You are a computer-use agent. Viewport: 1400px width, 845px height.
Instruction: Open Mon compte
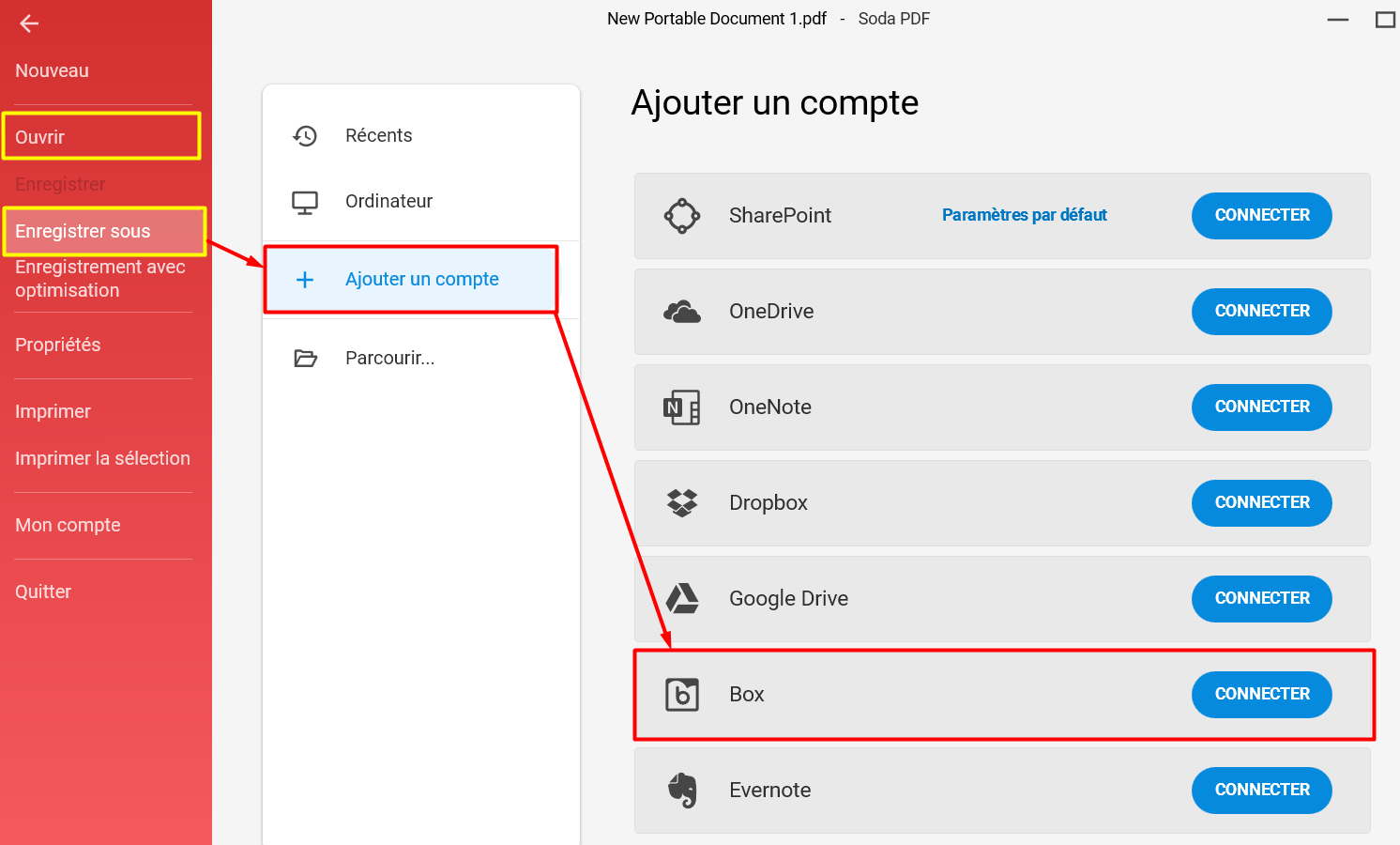(68, 525)
